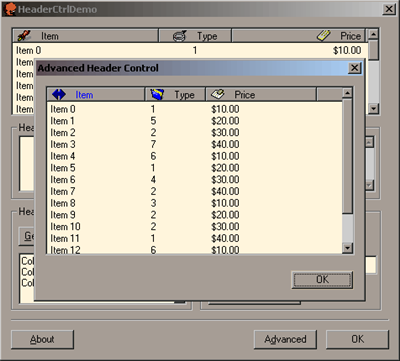400x361 pixels.
Task: Click the Type column header icon in dialog
Action: click(157, 95)
